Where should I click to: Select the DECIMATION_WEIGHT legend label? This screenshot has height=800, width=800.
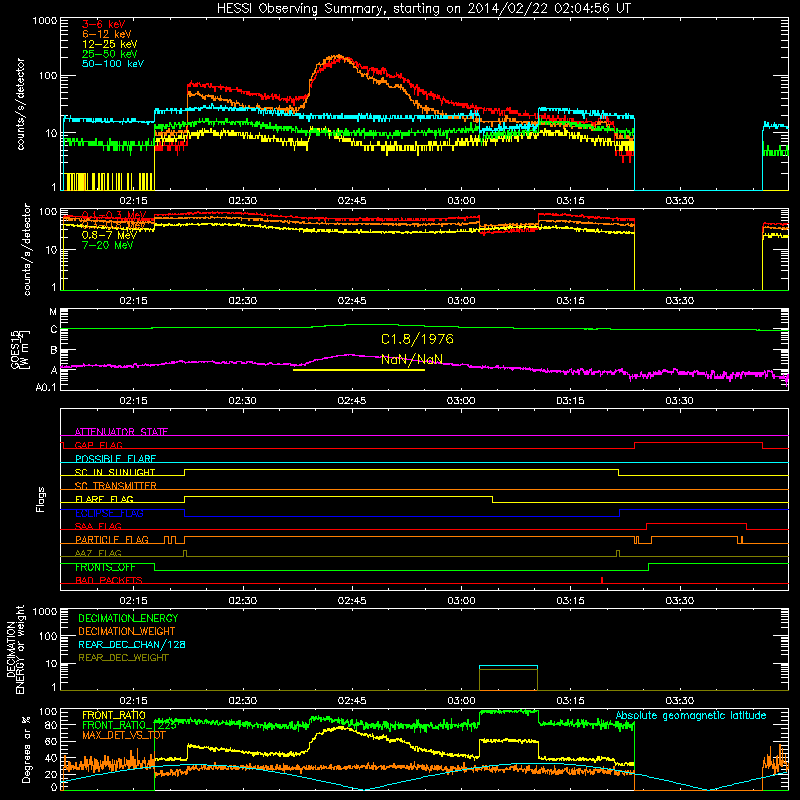click(127, 631)
